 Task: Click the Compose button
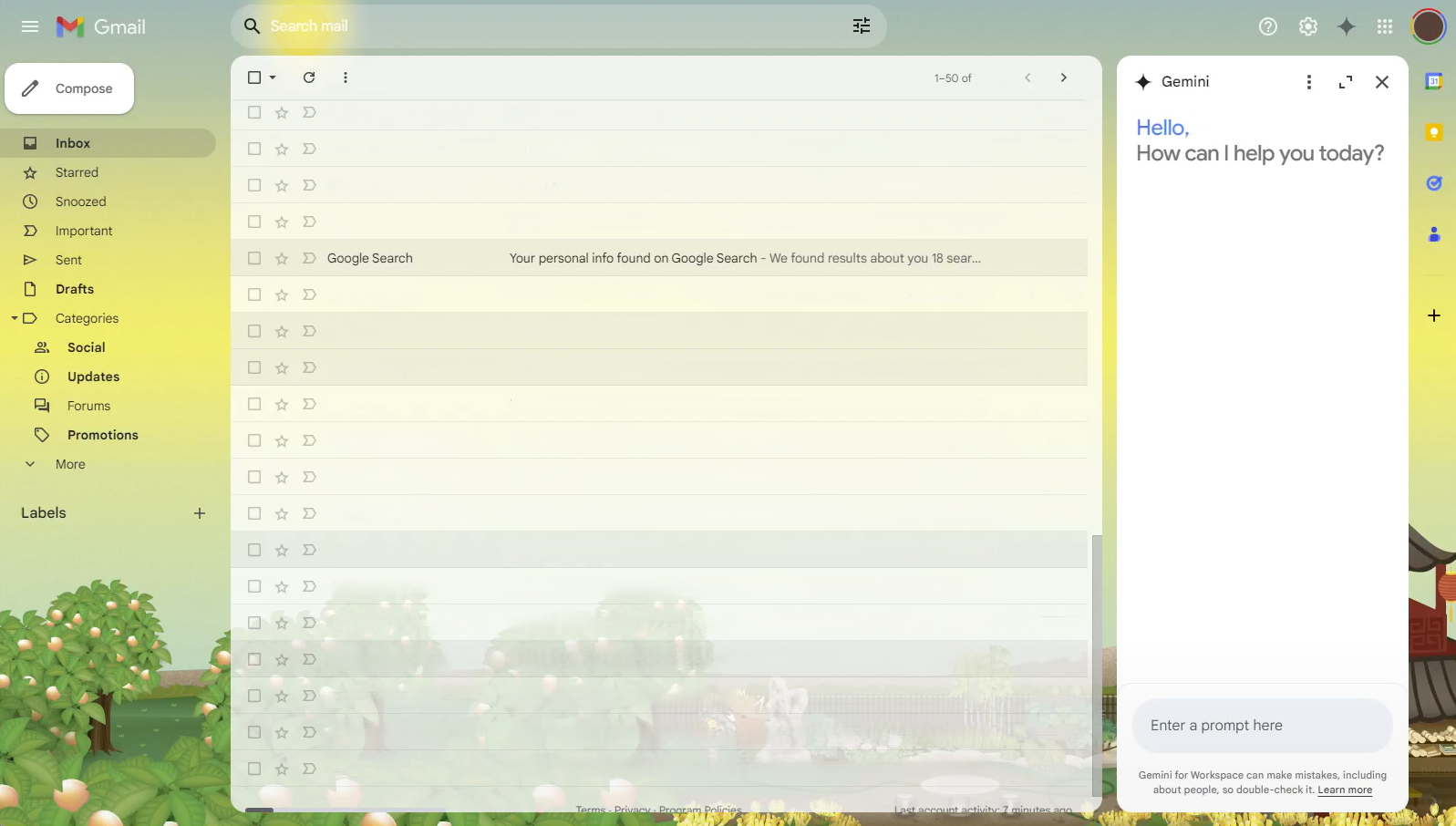point(69,88)
